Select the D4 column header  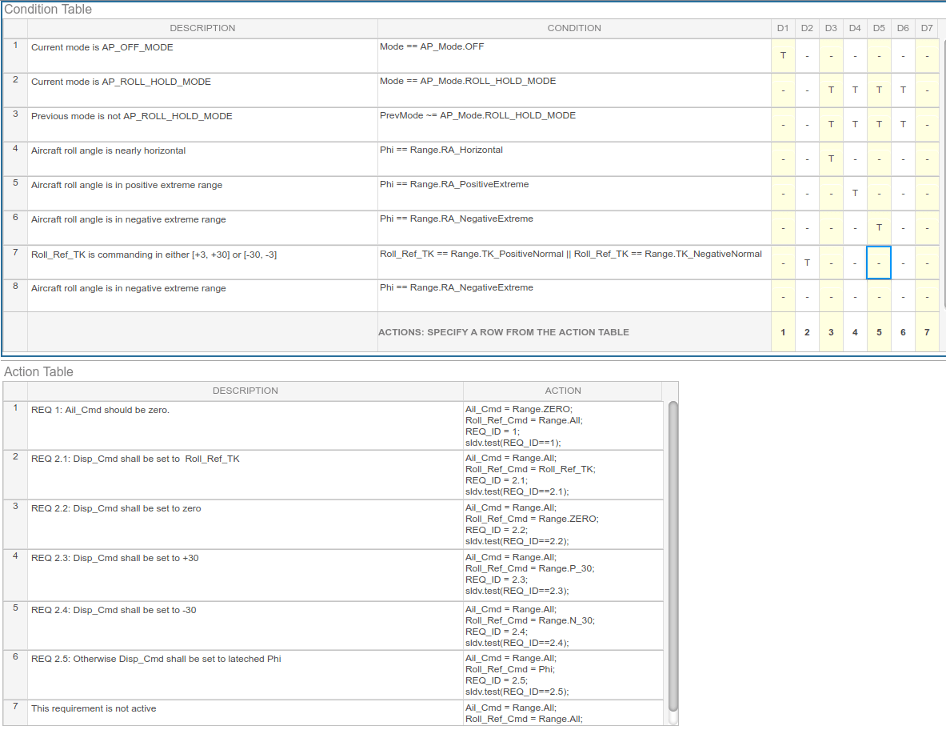click(x=855, y=28)
